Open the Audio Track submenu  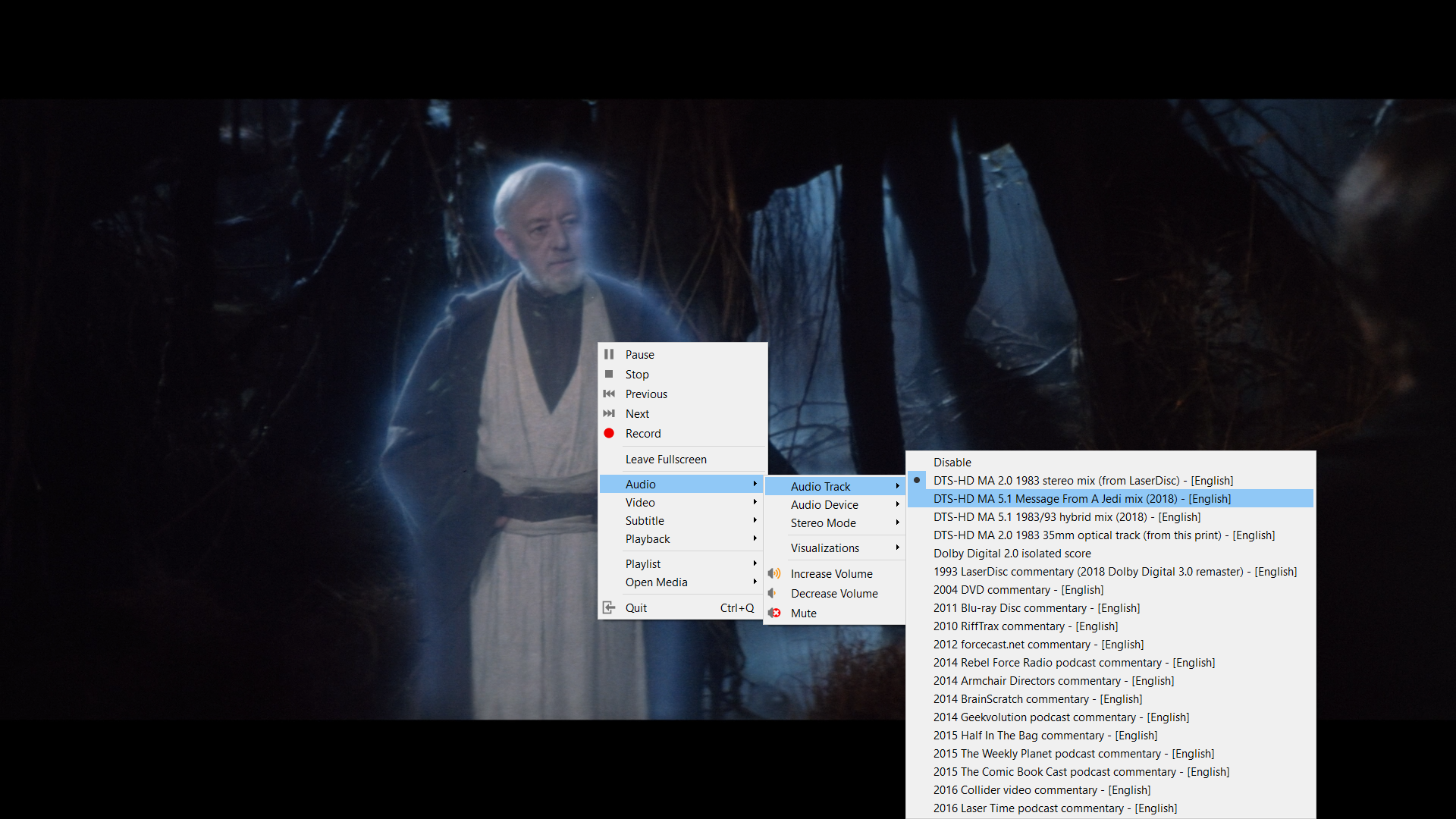(835, 486)
